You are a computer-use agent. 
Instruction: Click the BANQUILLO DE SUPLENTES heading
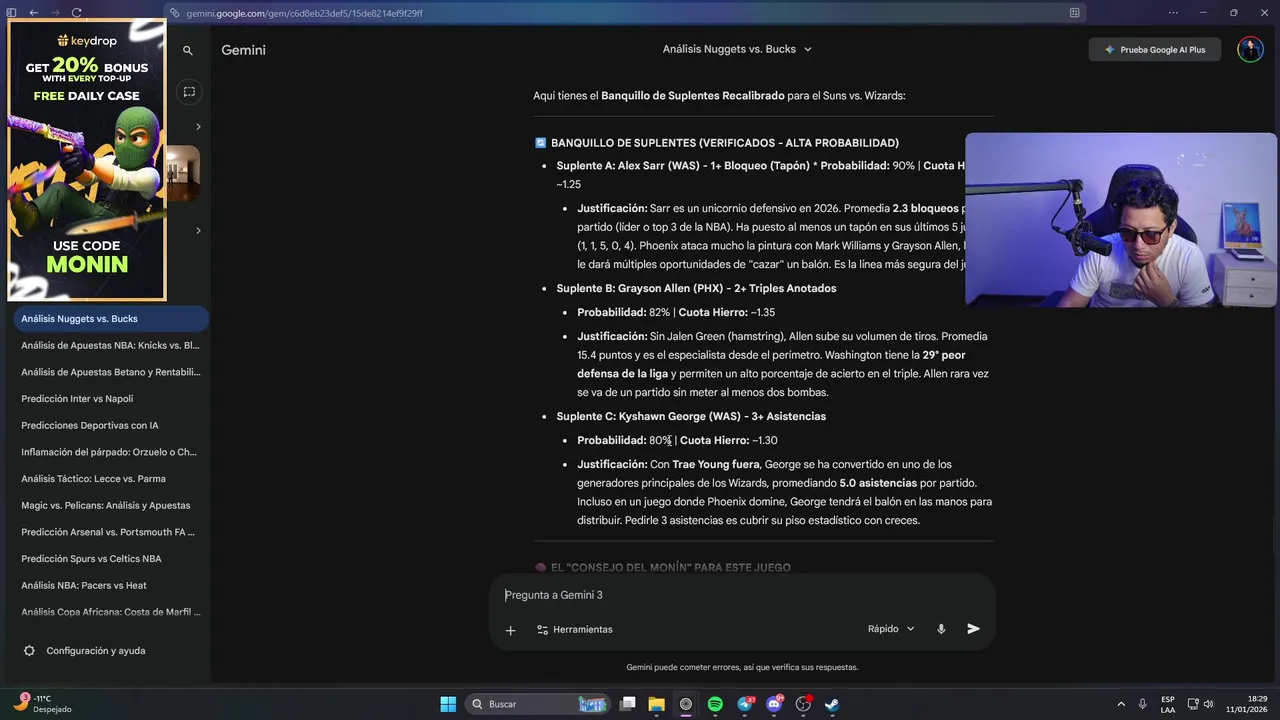[x=725, y=143]
